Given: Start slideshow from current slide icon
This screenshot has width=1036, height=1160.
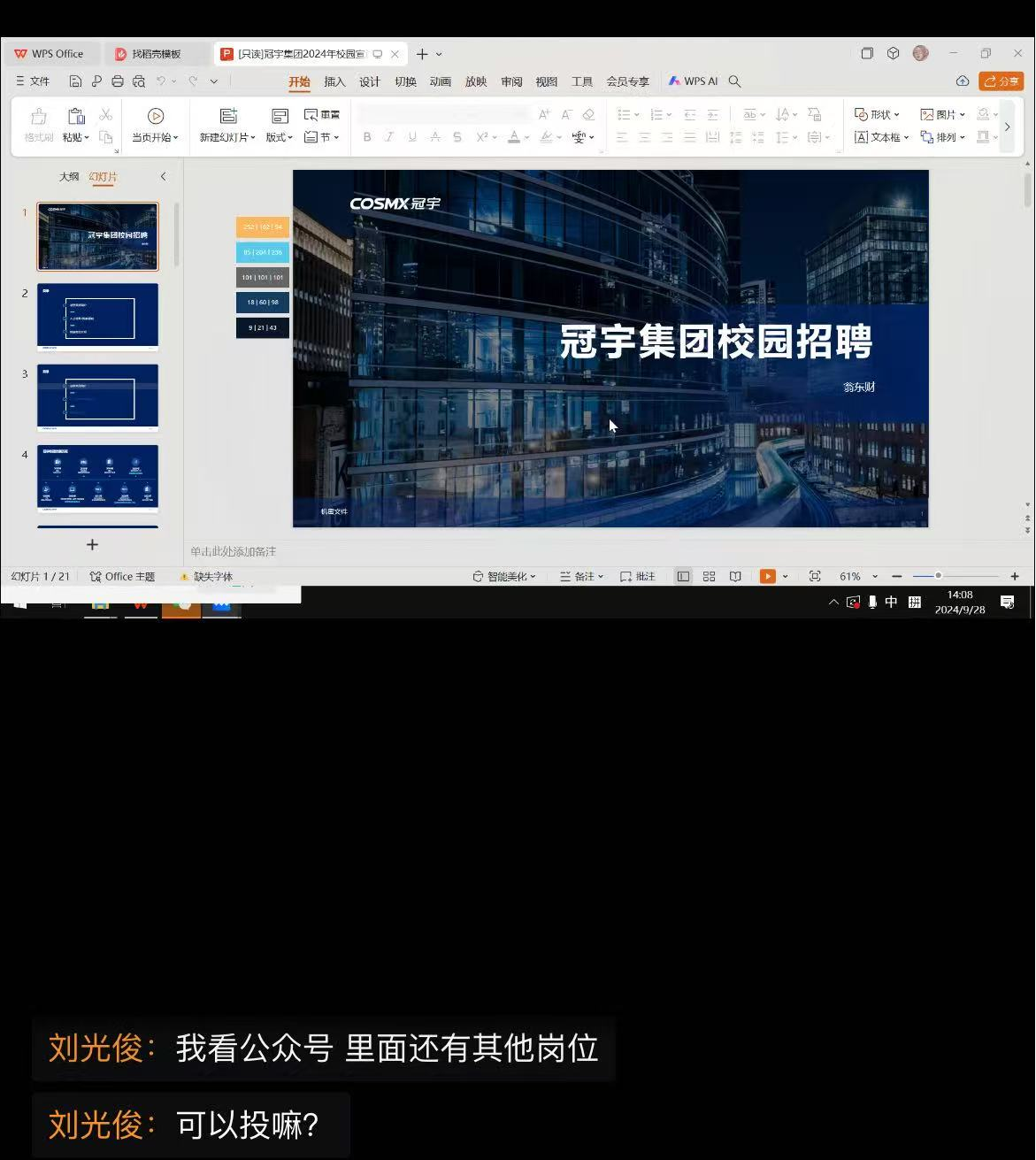Looking at the screenshot, I should (x=156, y=116).
